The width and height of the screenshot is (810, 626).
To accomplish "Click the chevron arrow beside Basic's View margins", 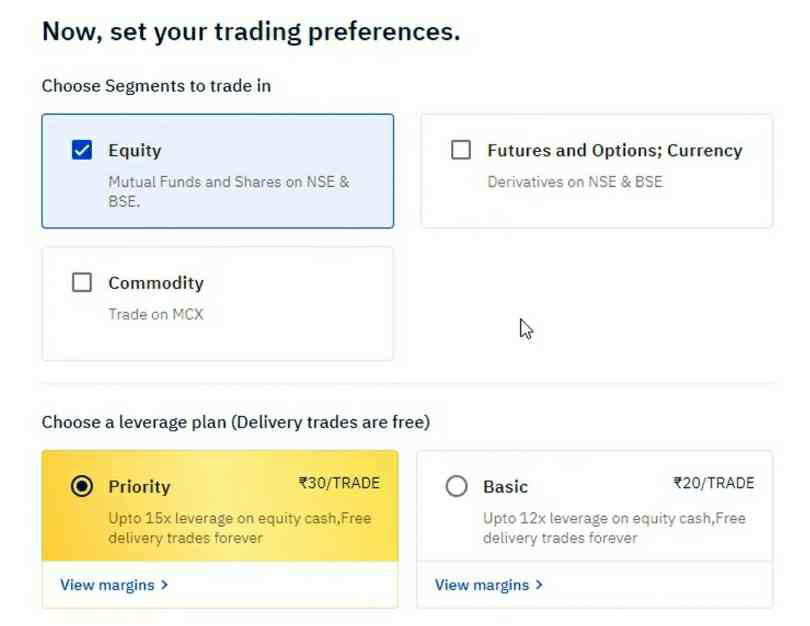I will (x=540, y=584).
